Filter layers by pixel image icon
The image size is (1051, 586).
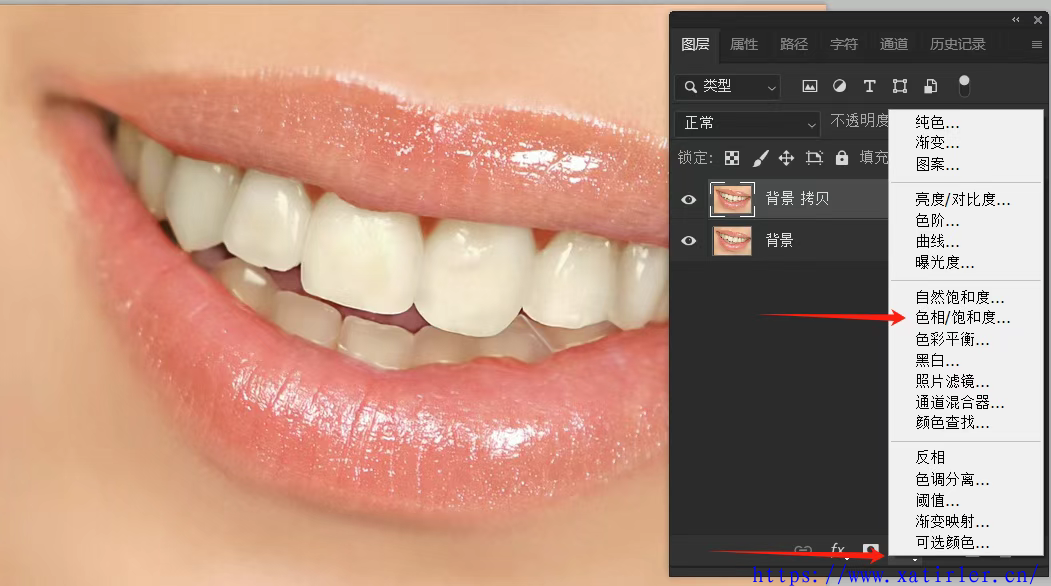pos(810,87)
